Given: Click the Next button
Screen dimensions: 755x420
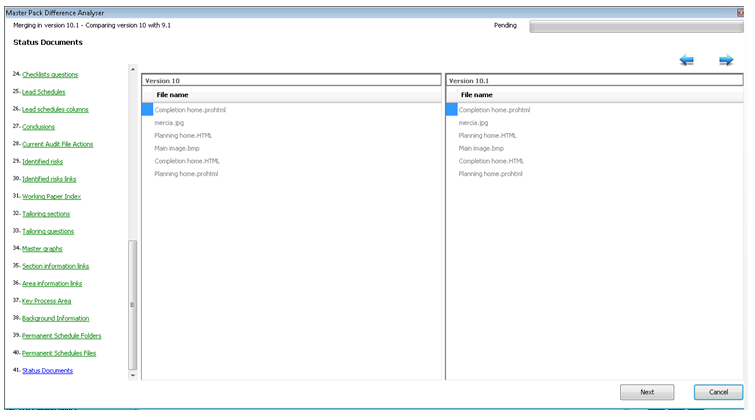Looking at the screenshot, I should click(x=647, y=392).
